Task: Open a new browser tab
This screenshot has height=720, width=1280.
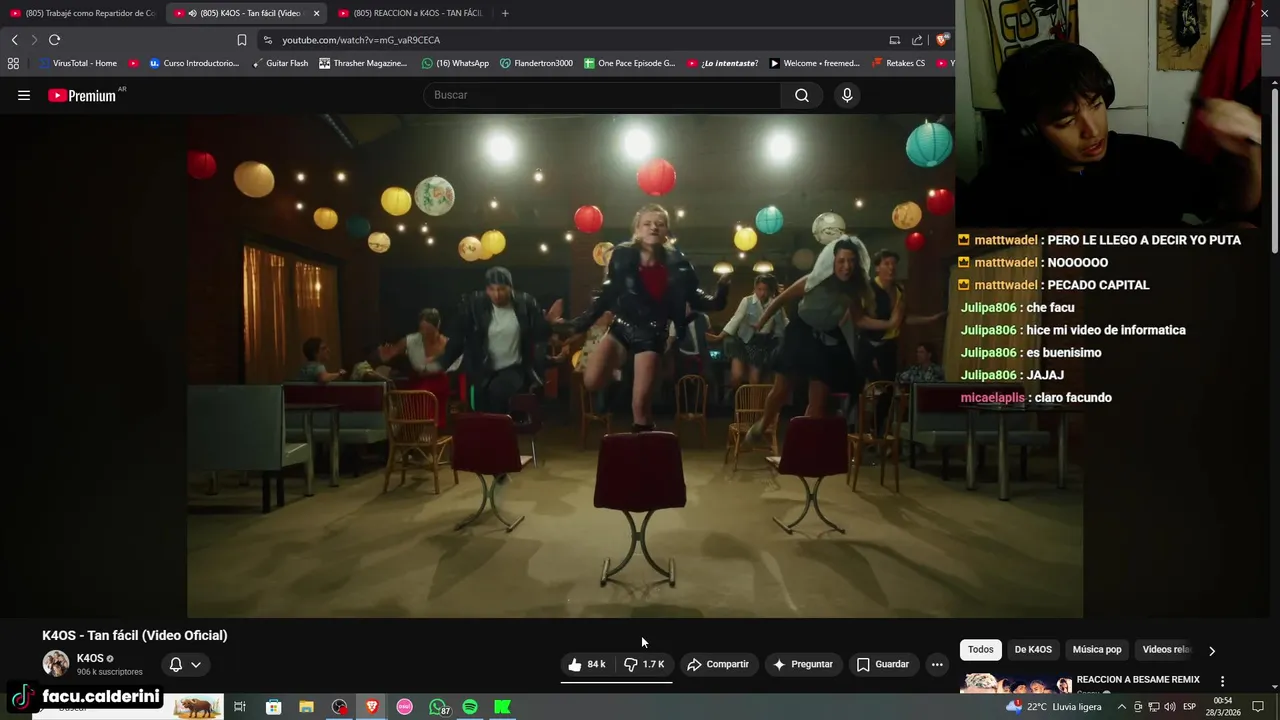Action: point(505,13)
